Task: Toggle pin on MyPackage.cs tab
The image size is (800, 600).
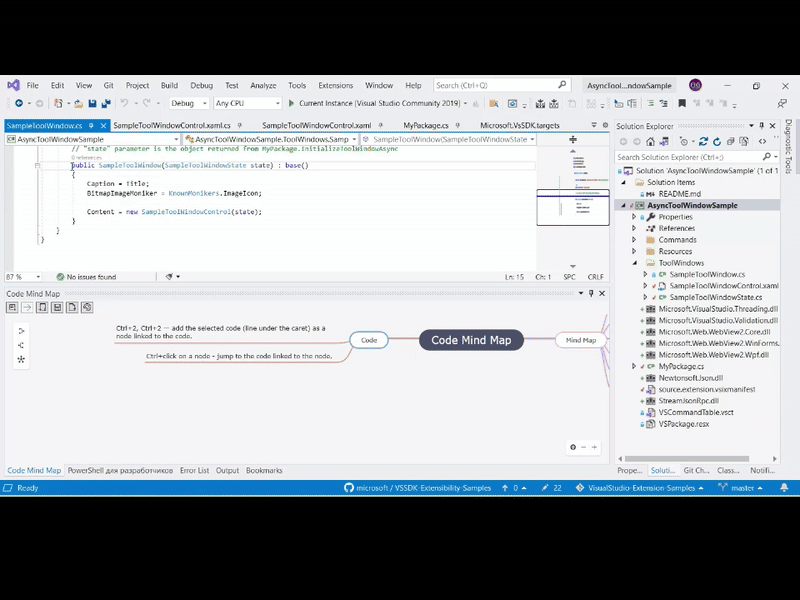Action: (x=458, y=125)
